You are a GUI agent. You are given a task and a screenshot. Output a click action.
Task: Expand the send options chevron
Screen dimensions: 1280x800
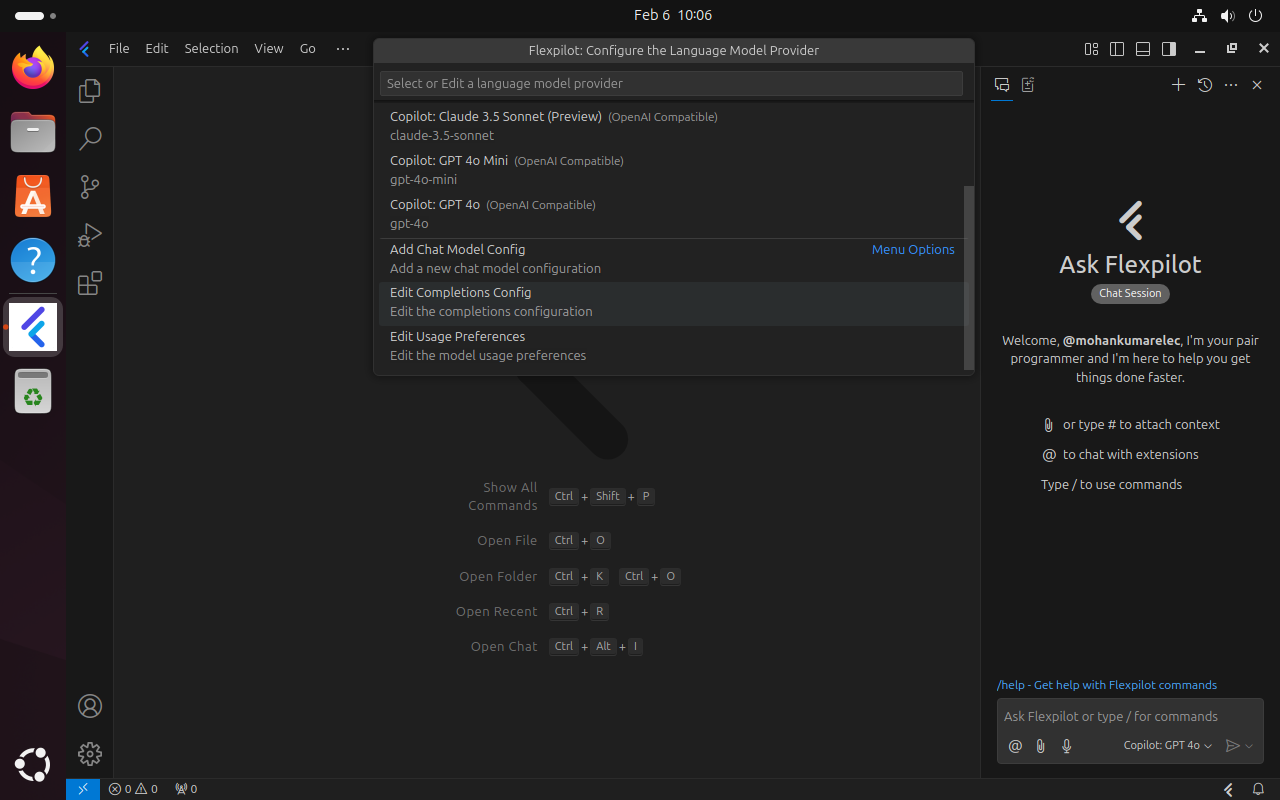pyautogui.click(x=1250, y=745)
